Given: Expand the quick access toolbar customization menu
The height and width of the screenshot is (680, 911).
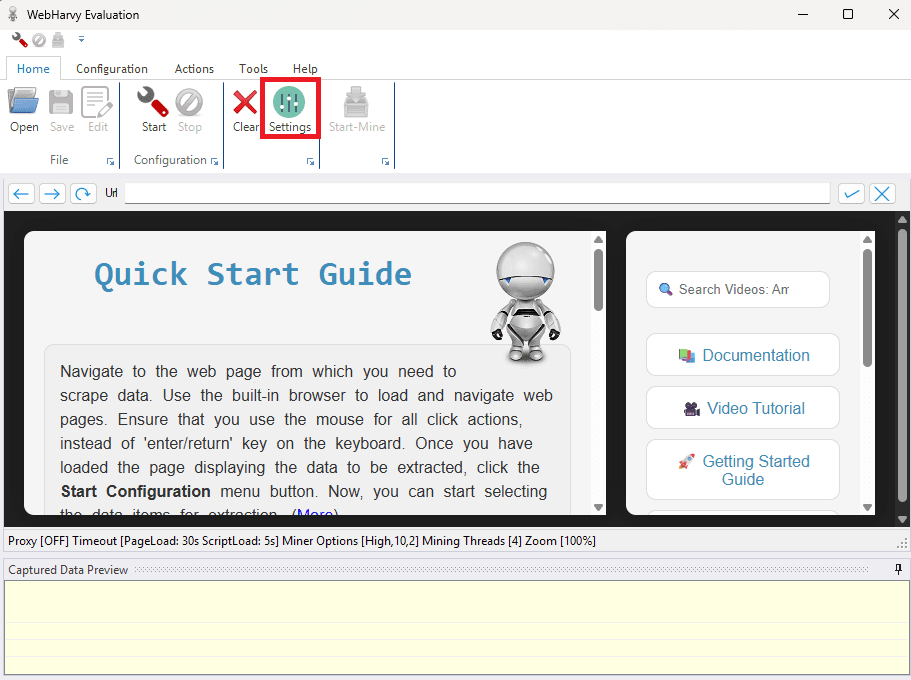Looking at the screenshot, I should (x=81, y=40).
